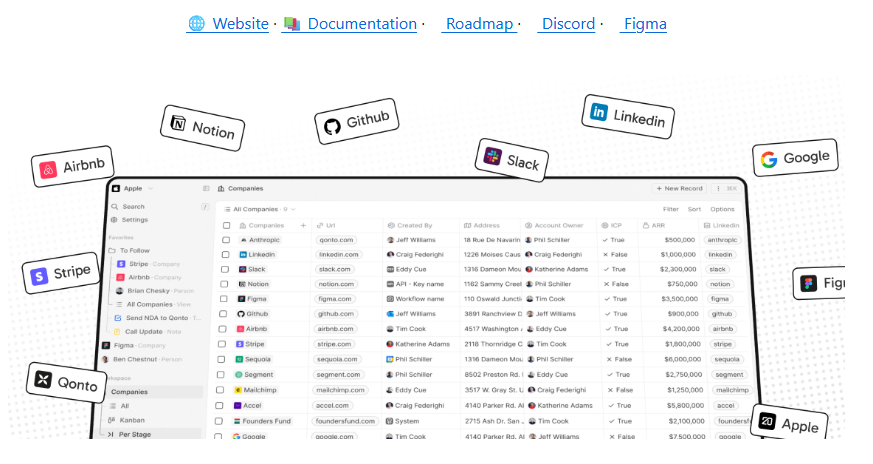Viewport: 873px width, 464px height.
Task: Open the three-dot menu next to New Record
Action: 718,189
